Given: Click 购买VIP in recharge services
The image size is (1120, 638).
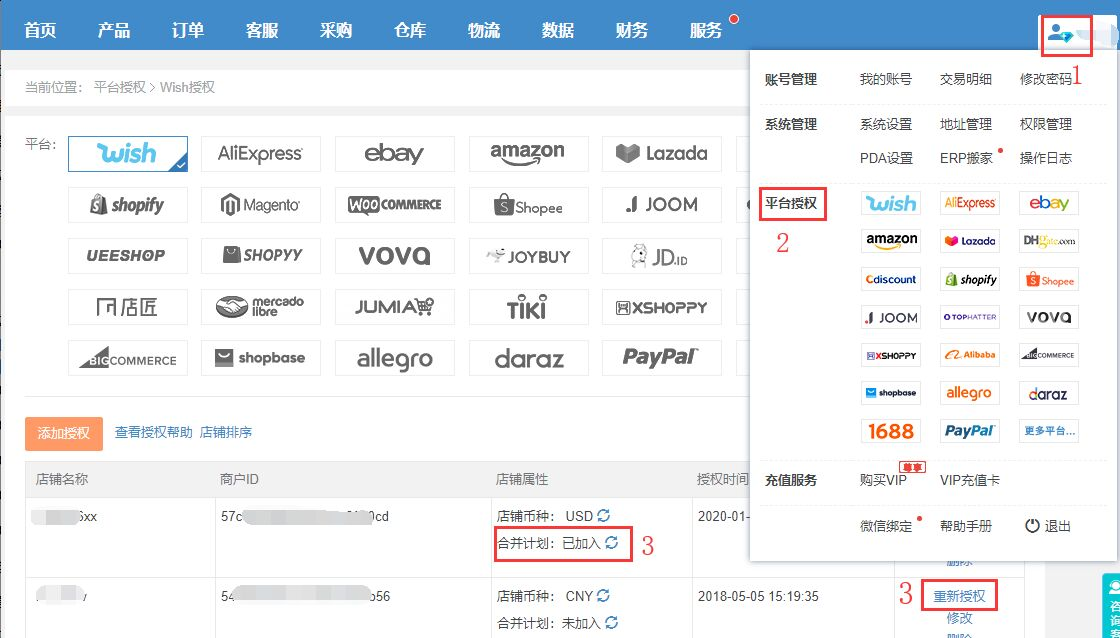Looking at the screenshot, I should click(x=884, y=480).
